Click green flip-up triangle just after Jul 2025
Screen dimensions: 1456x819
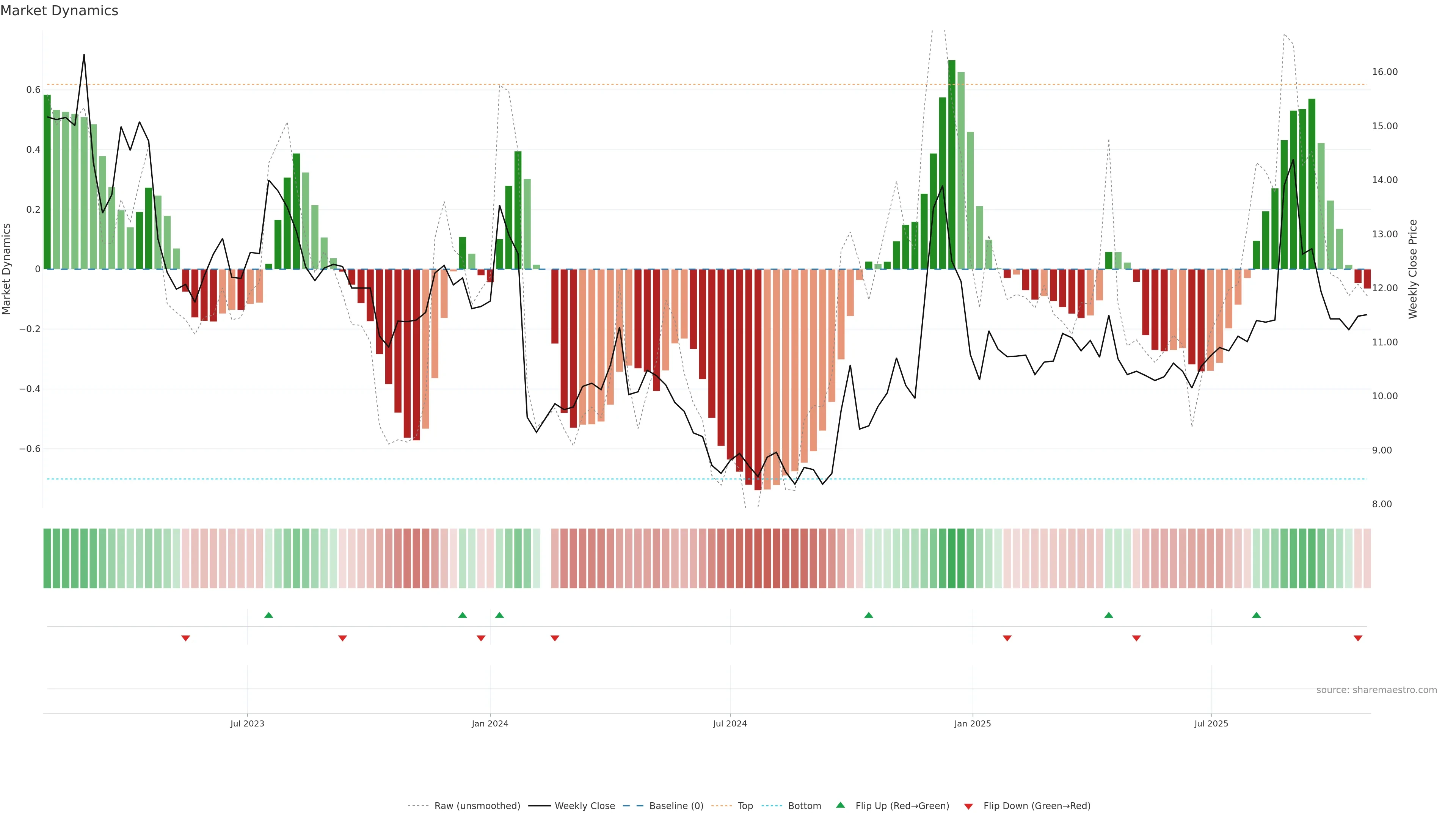point(1256,615)
